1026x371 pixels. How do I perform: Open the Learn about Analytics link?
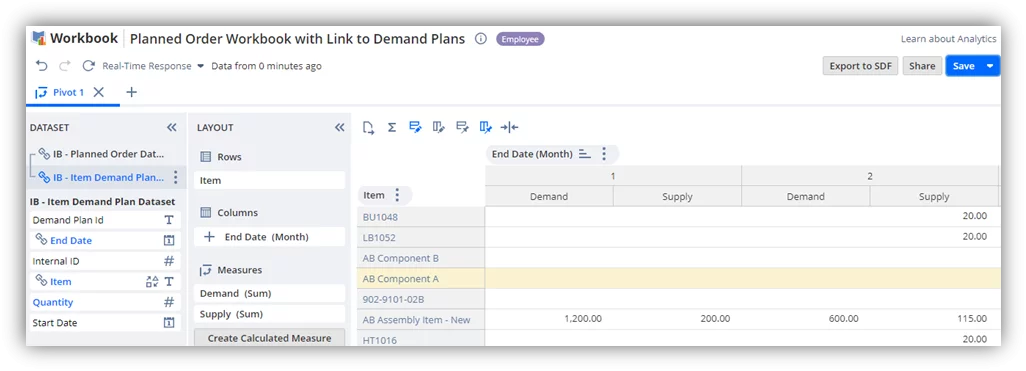[x=948, y=39]
